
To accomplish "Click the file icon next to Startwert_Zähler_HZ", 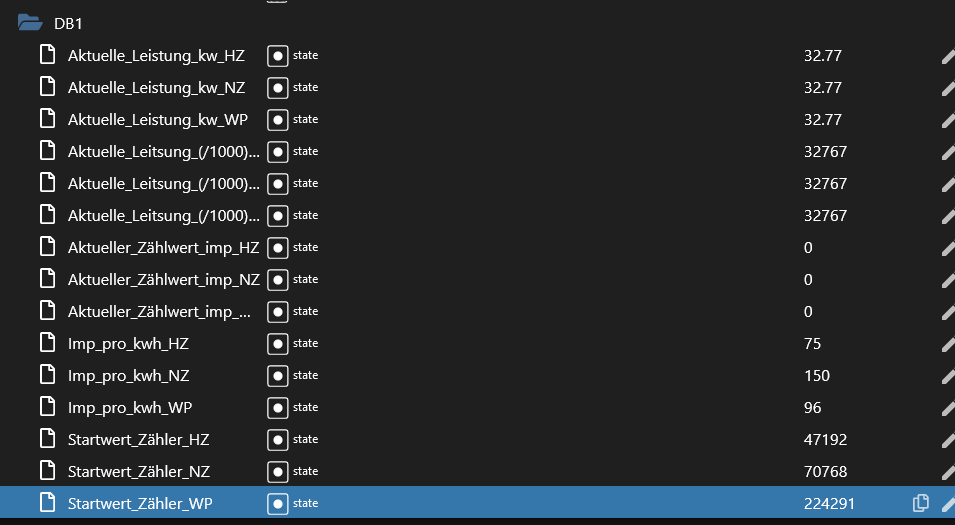I will pyautogui.click(x=48, y=439).
